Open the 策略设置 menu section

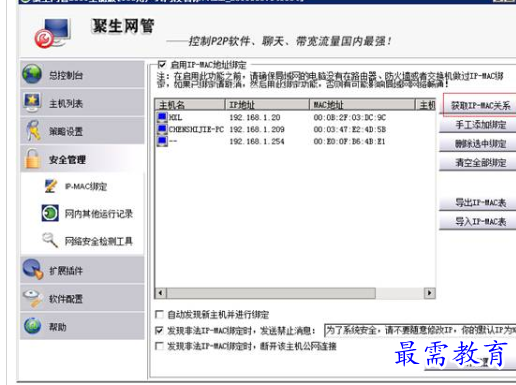coord(82,131)
